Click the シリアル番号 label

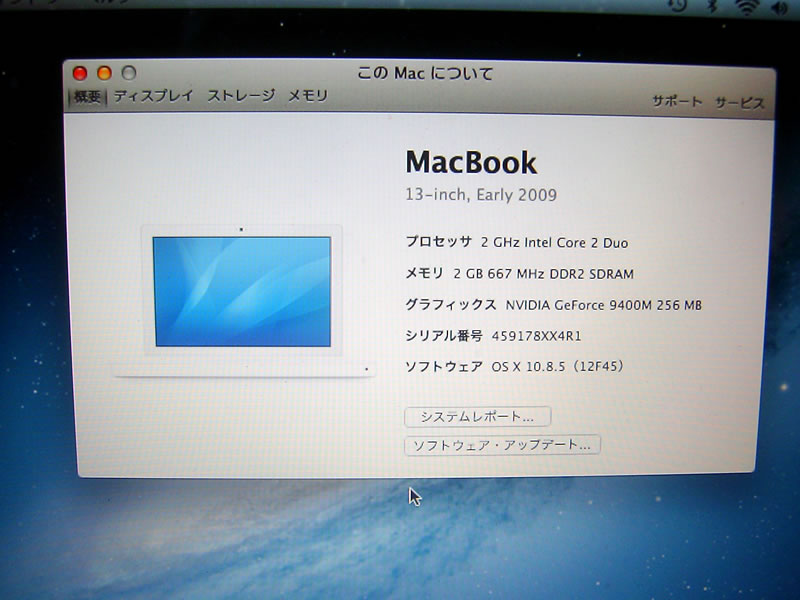tap(444, 336)
